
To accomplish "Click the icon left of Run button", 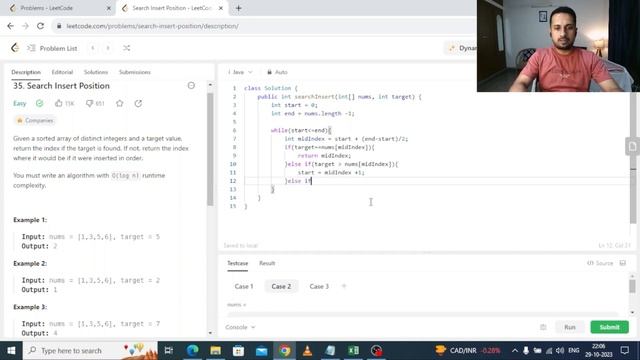I will [x=543, y=327].
